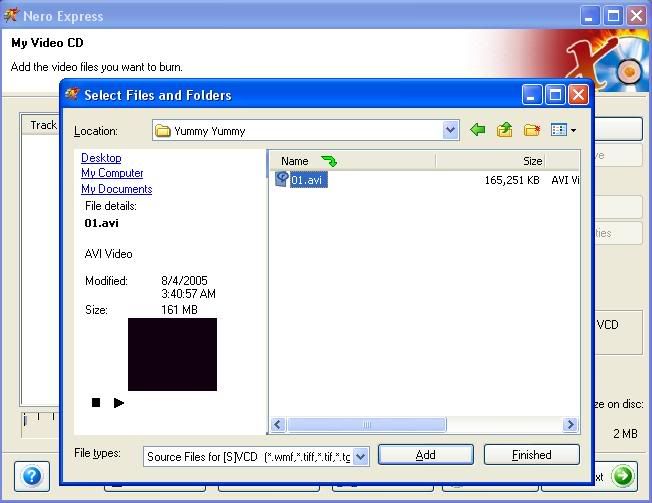Open the Desktop link
Viewport: 652px width, 503px height.
point(101,158)
